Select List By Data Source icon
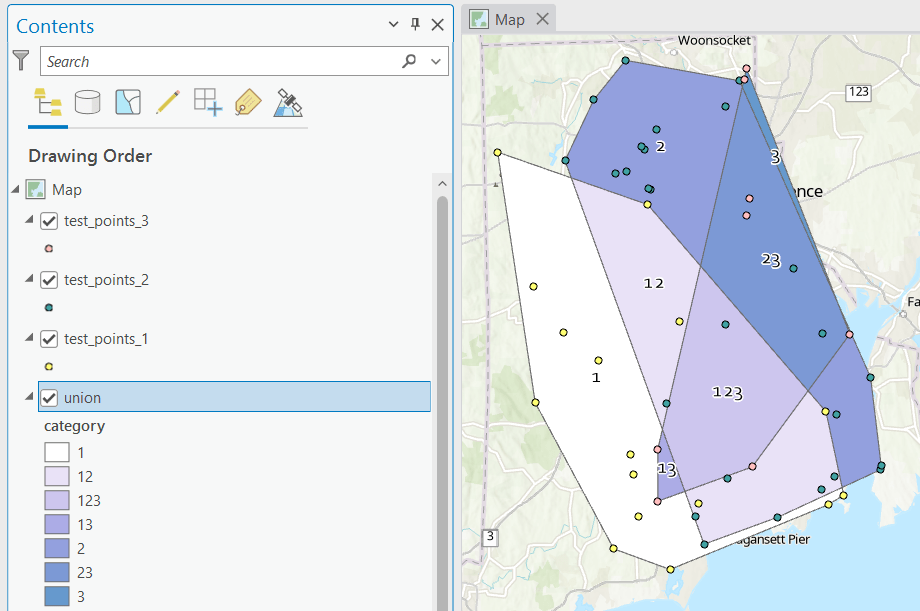The height and width of the screenshot is (611, 920). tap(87, 102)
